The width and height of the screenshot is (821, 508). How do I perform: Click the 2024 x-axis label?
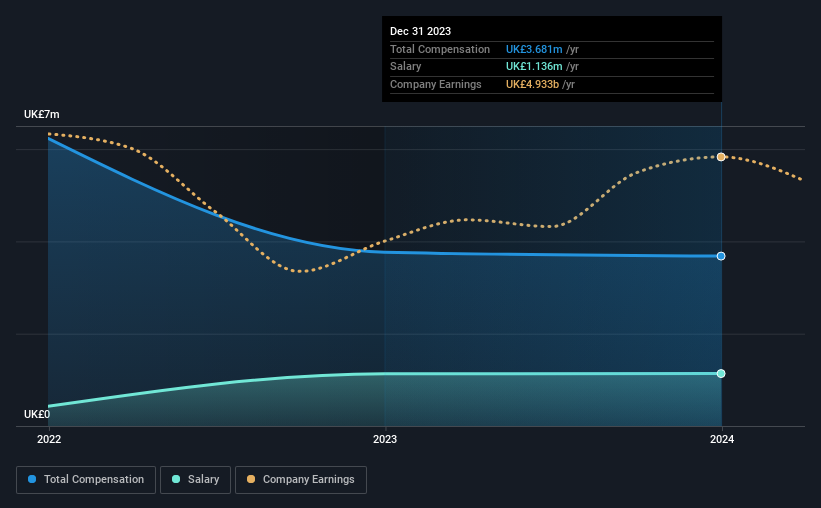pos(722,439)
